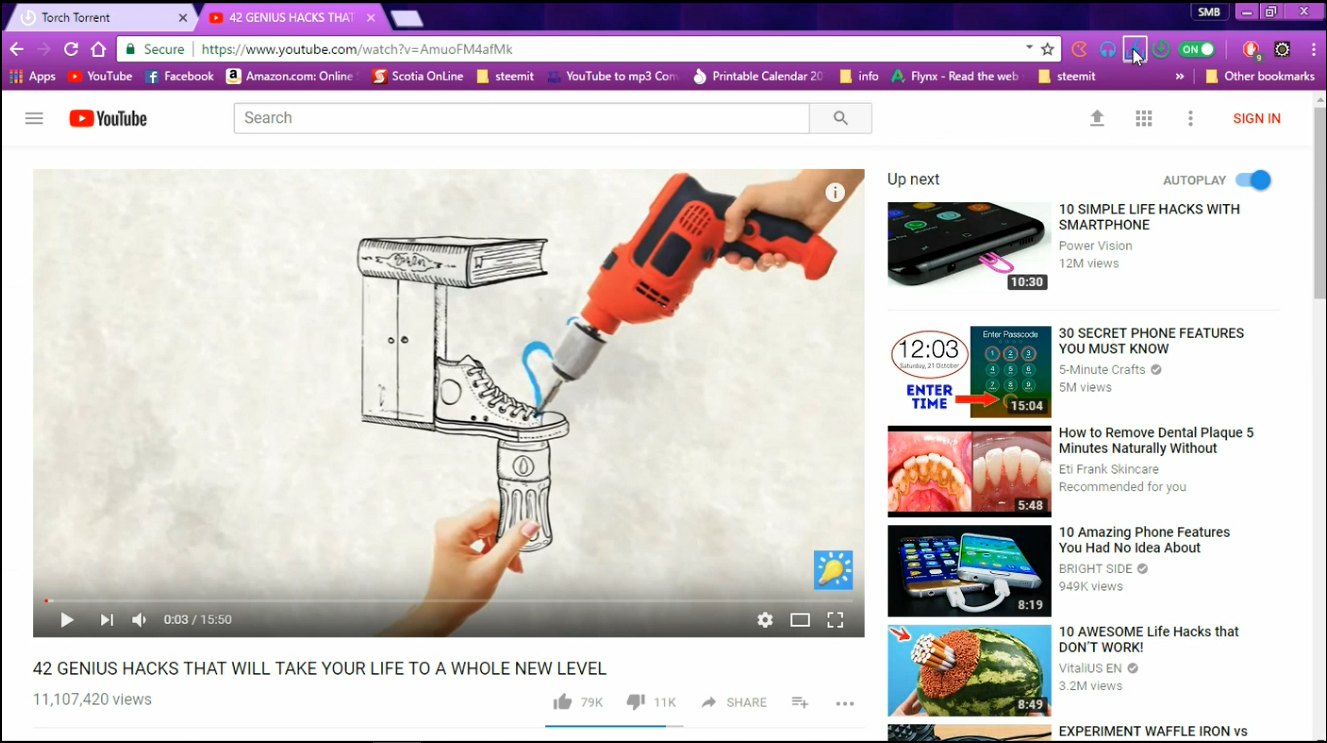Click the lightbulb channel watermark on video

[x=833, y=570]
